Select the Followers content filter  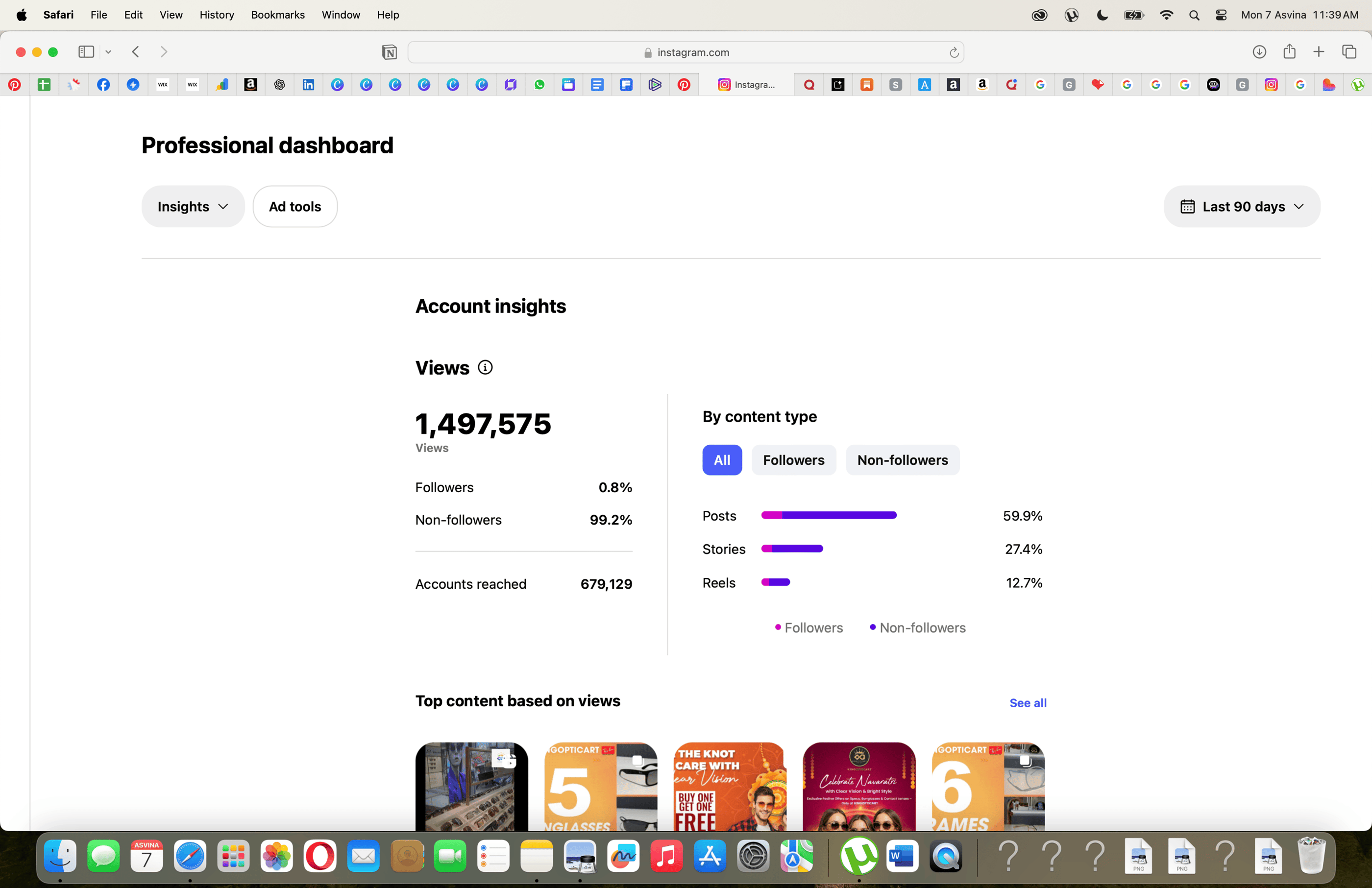(793, 460)
